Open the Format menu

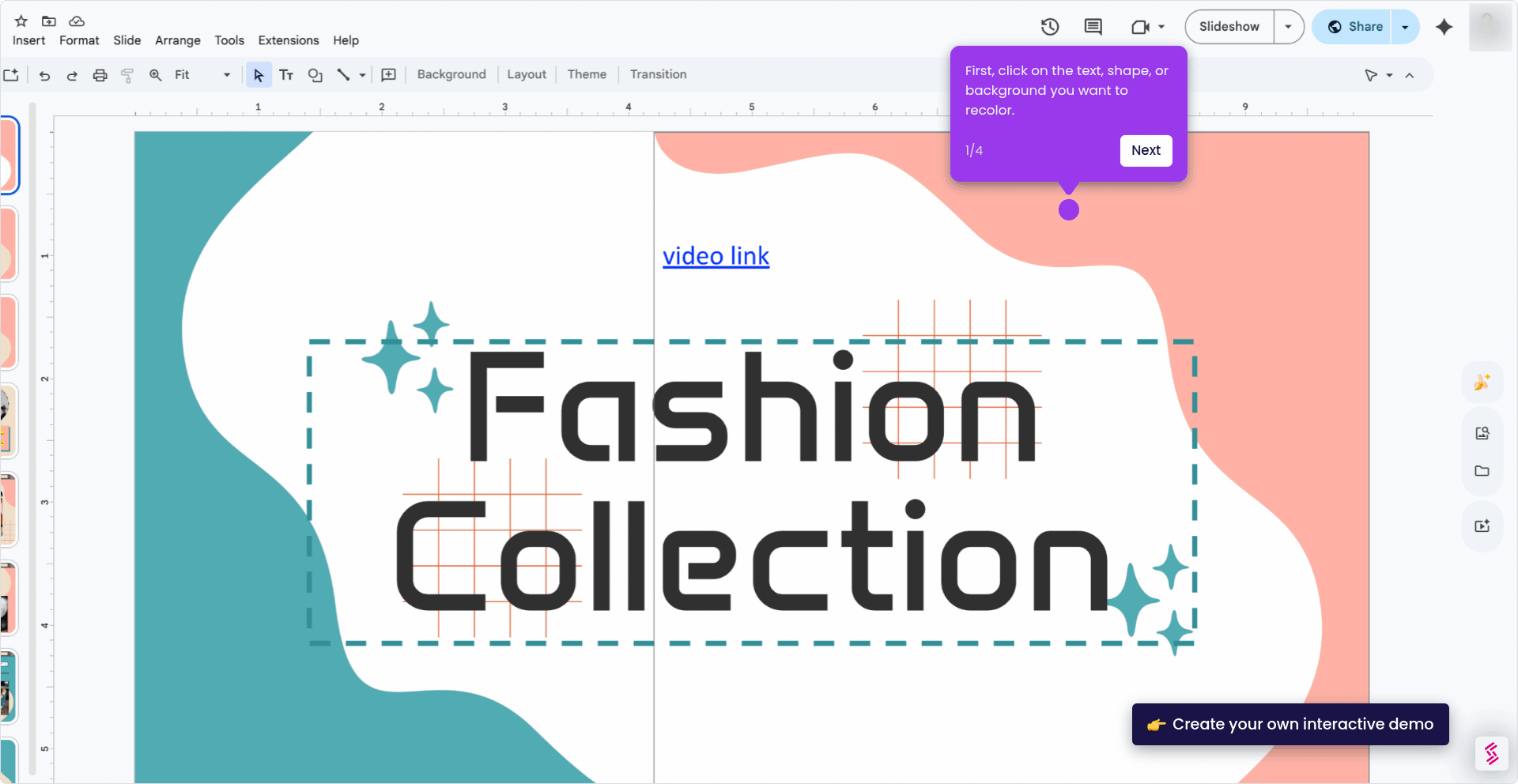pyautogui.click(x=79, y=40)
